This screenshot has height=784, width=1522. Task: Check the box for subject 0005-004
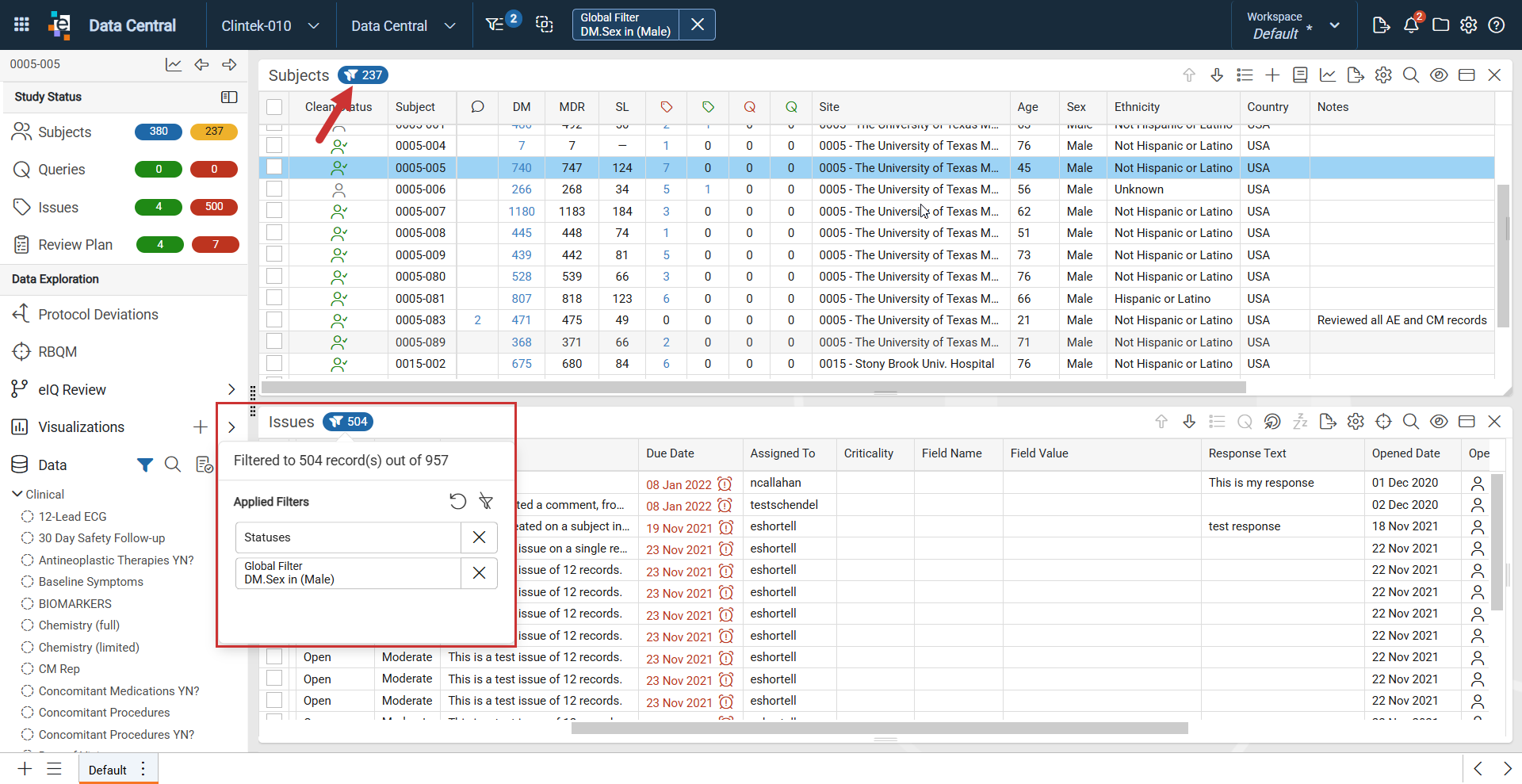[x=274, y=145]
